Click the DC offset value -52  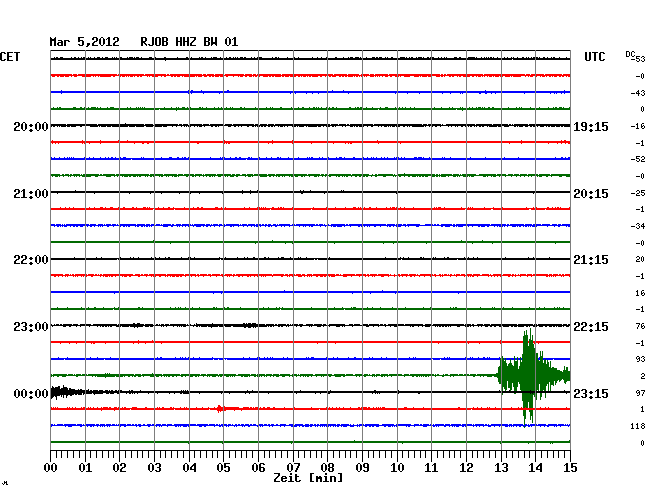pyautogui.click(x=638, y=159)
